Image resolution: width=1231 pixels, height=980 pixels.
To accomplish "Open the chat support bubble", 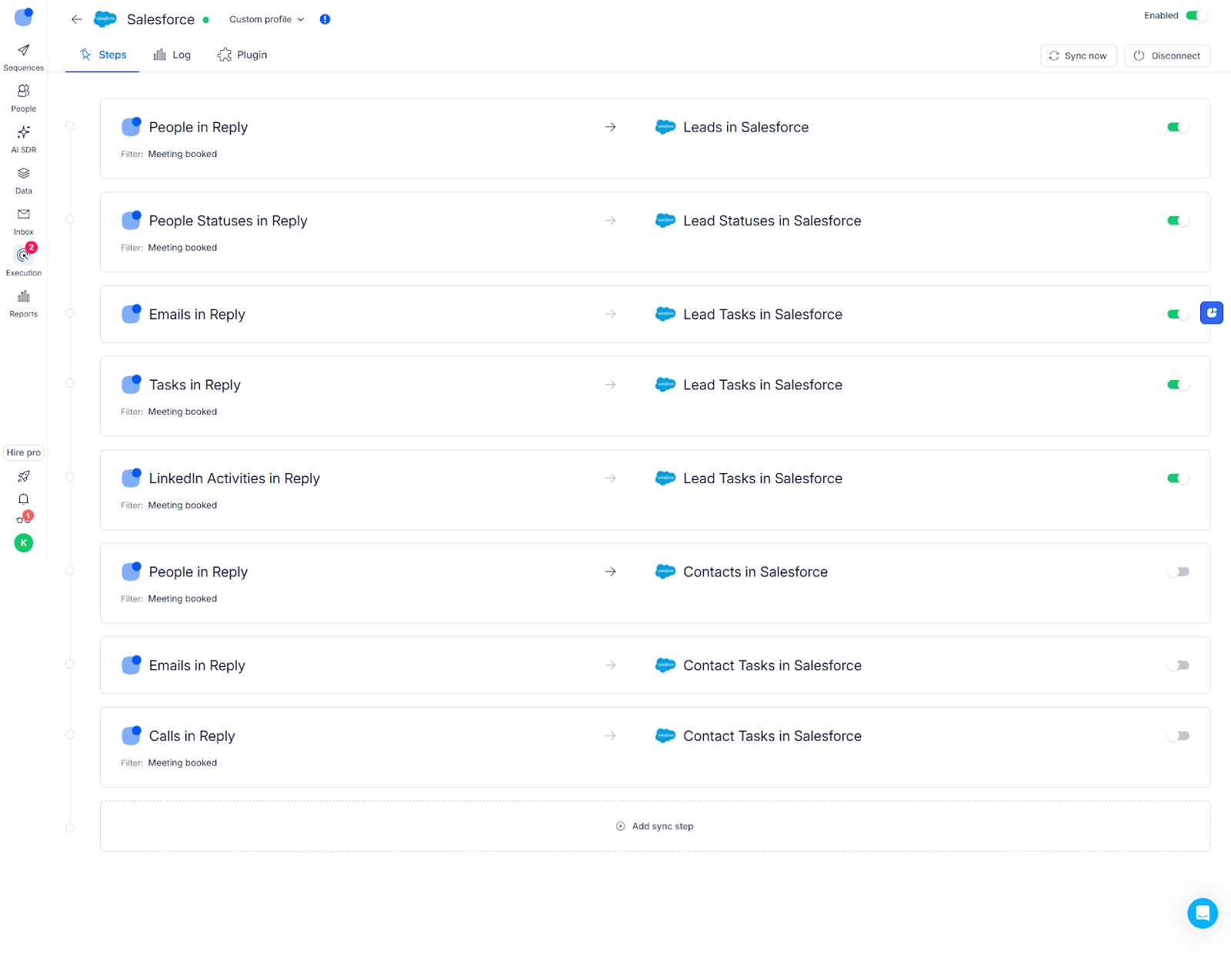I will tap(1202, 913).
